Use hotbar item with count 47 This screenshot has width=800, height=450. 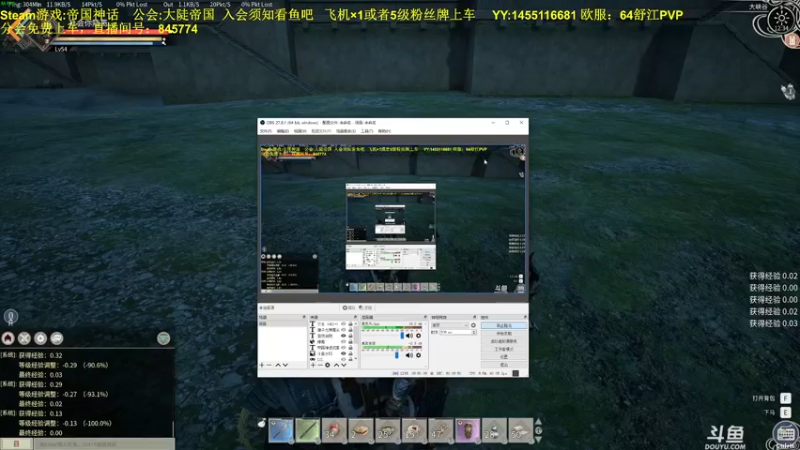(440, 430)
